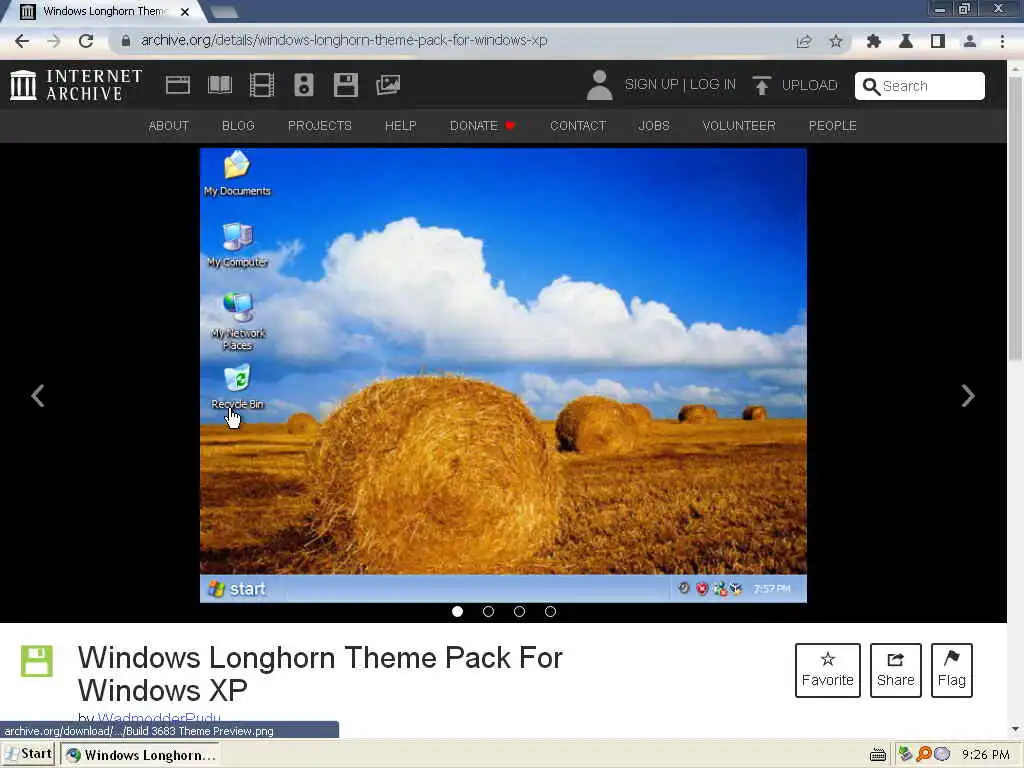Click the flask labs icon in toolbar
Screen dimensions: 1024x768
click(906, 41)
